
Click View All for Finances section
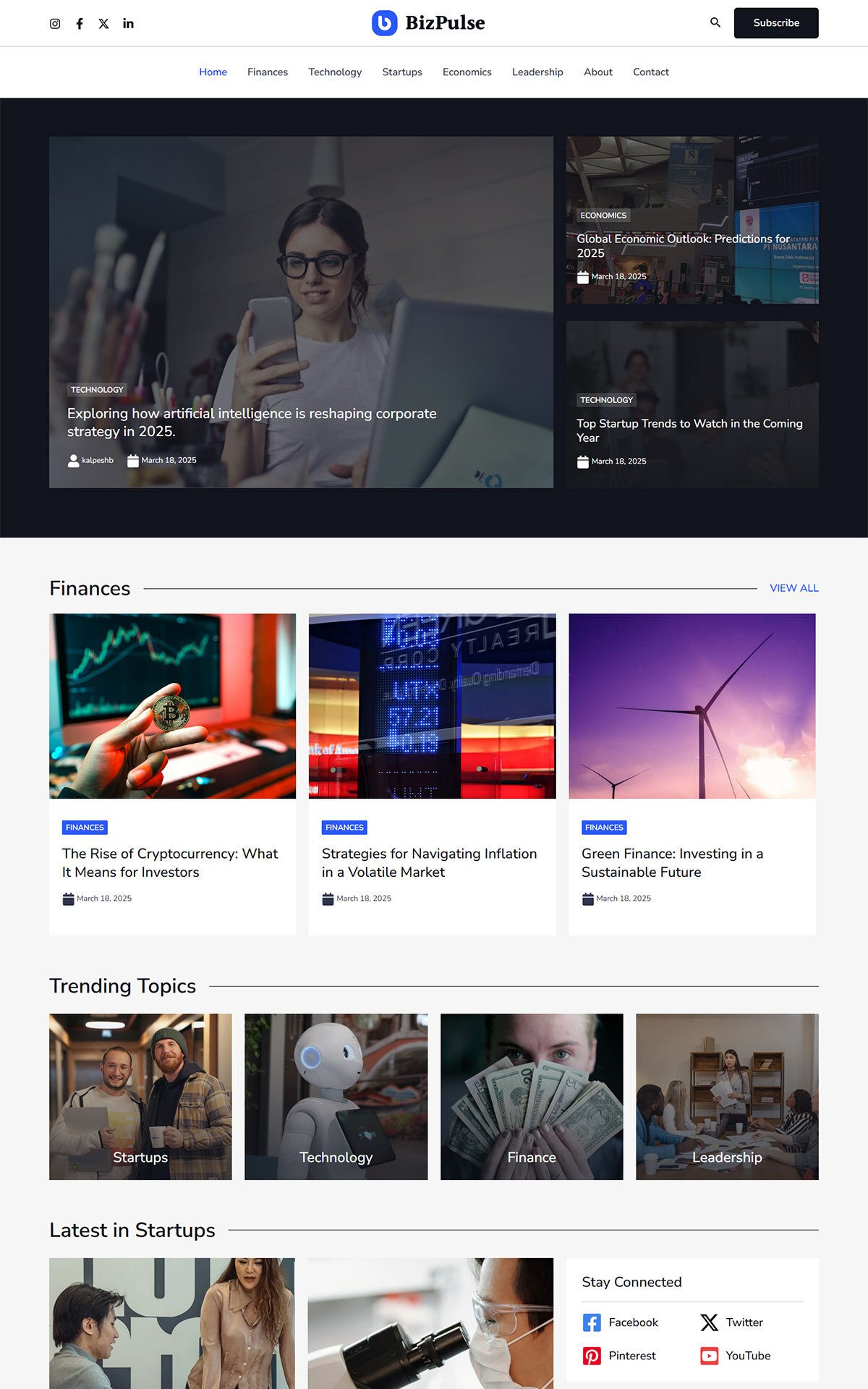(793, 588)
